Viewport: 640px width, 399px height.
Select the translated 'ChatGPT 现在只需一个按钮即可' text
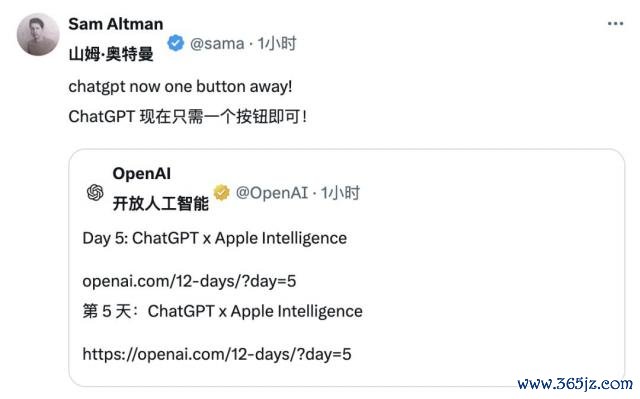pos(187,117)
